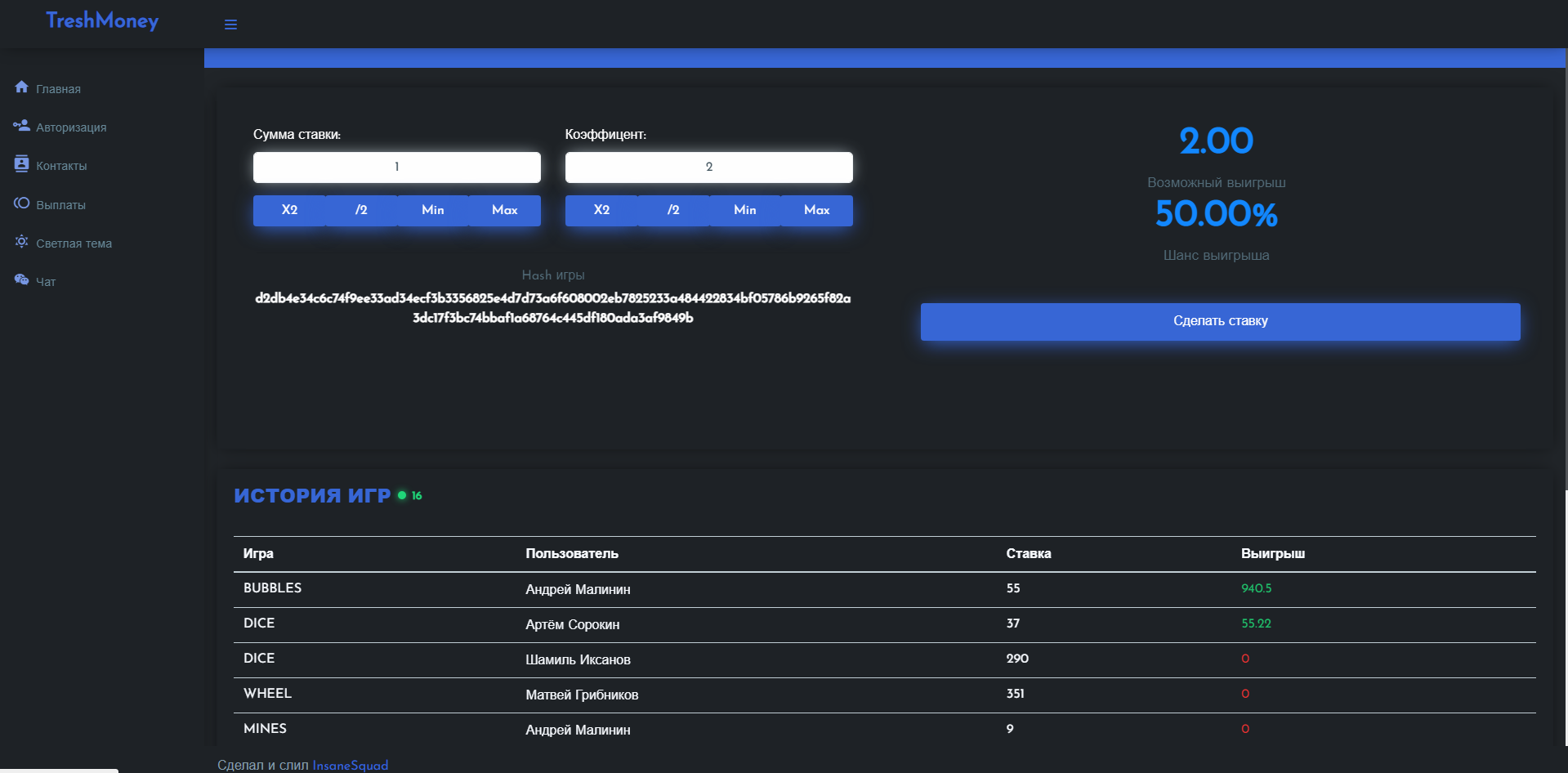Open the InsaneSquad footer link

351,765
